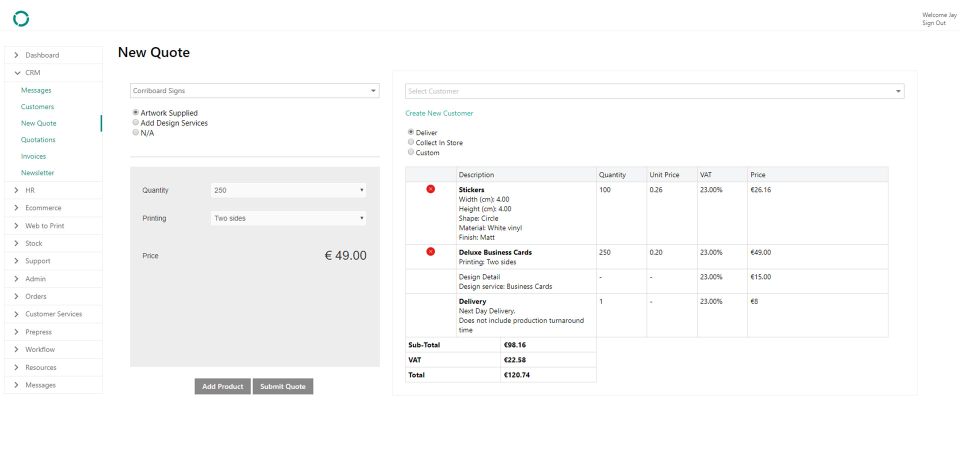Collapse the CRM menu section

[53, 72]
